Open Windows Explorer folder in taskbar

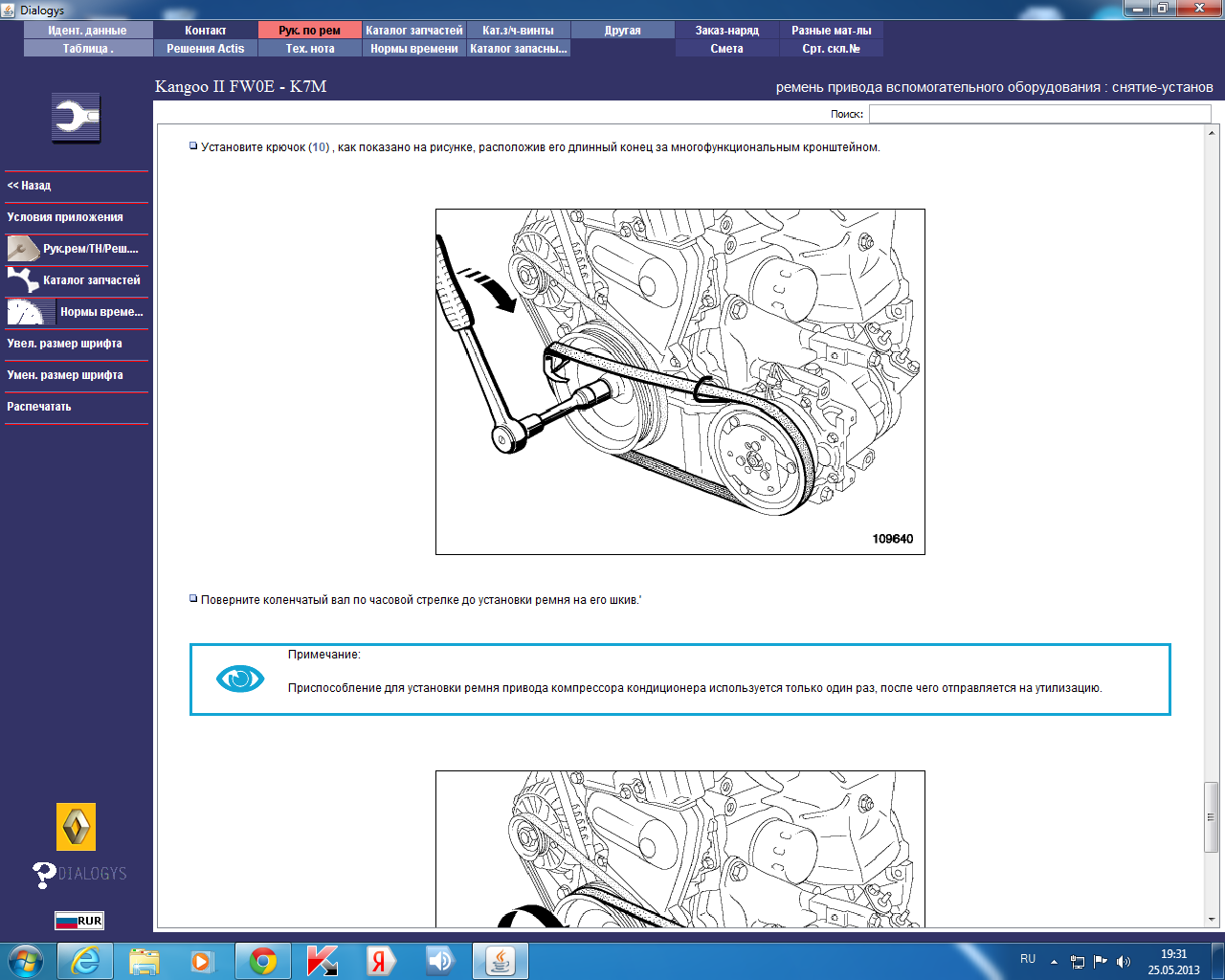[x=145, y=961]
